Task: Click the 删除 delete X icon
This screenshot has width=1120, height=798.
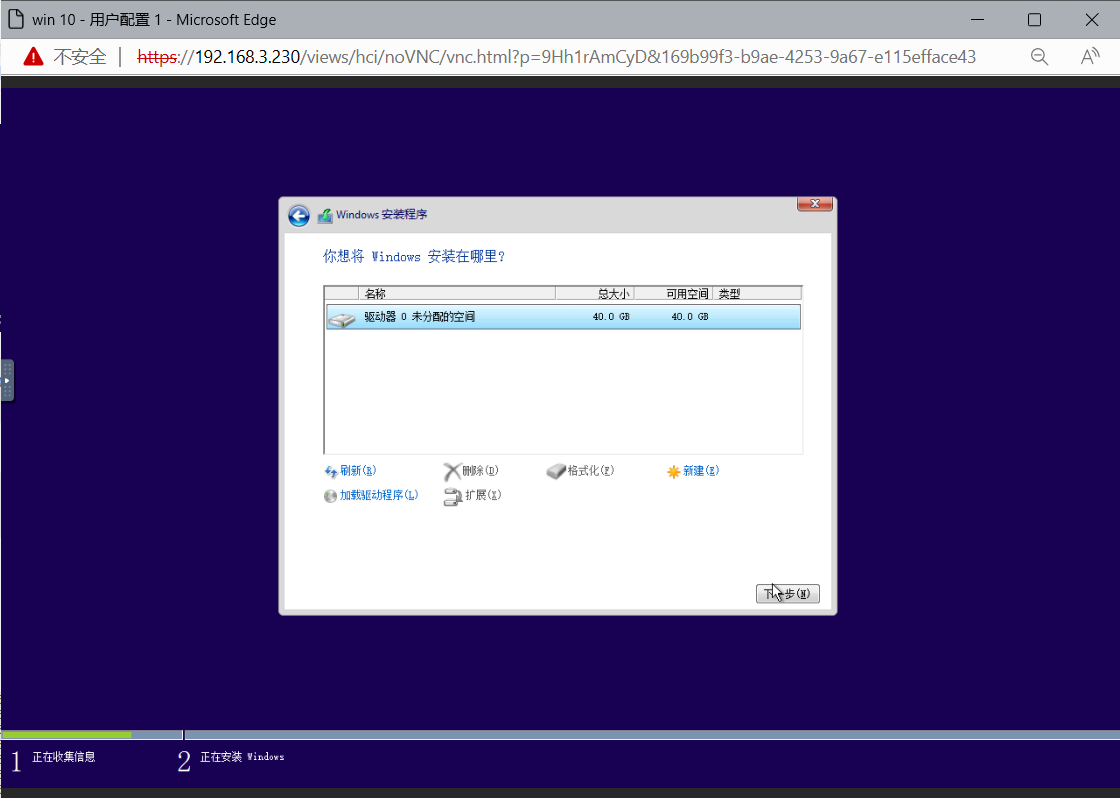Action: click(451, 472)
